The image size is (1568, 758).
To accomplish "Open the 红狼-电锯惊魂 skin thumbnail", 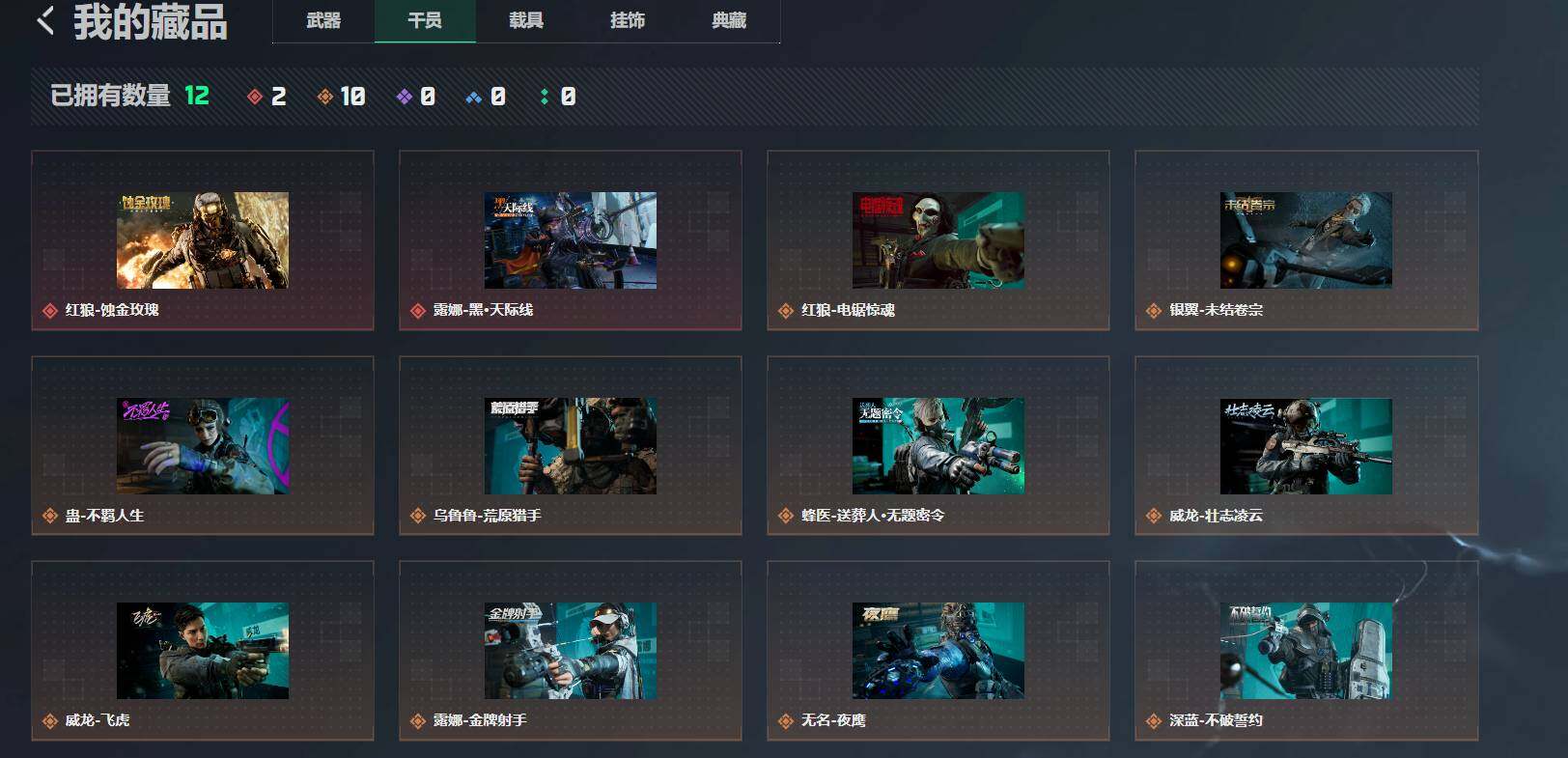I will (938, 240).
